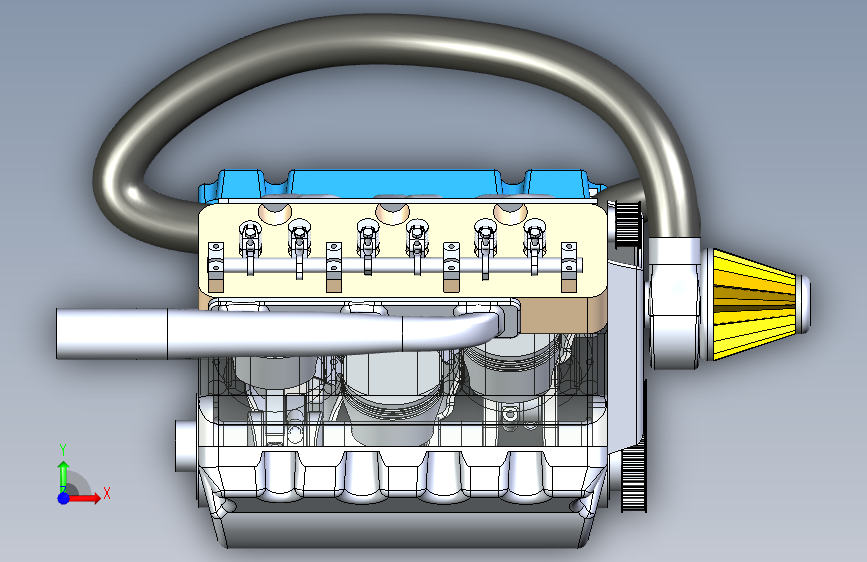Click the green Y axis arrow of triad
The height and width of the screenshot is (562, 867).
[63, 475]
